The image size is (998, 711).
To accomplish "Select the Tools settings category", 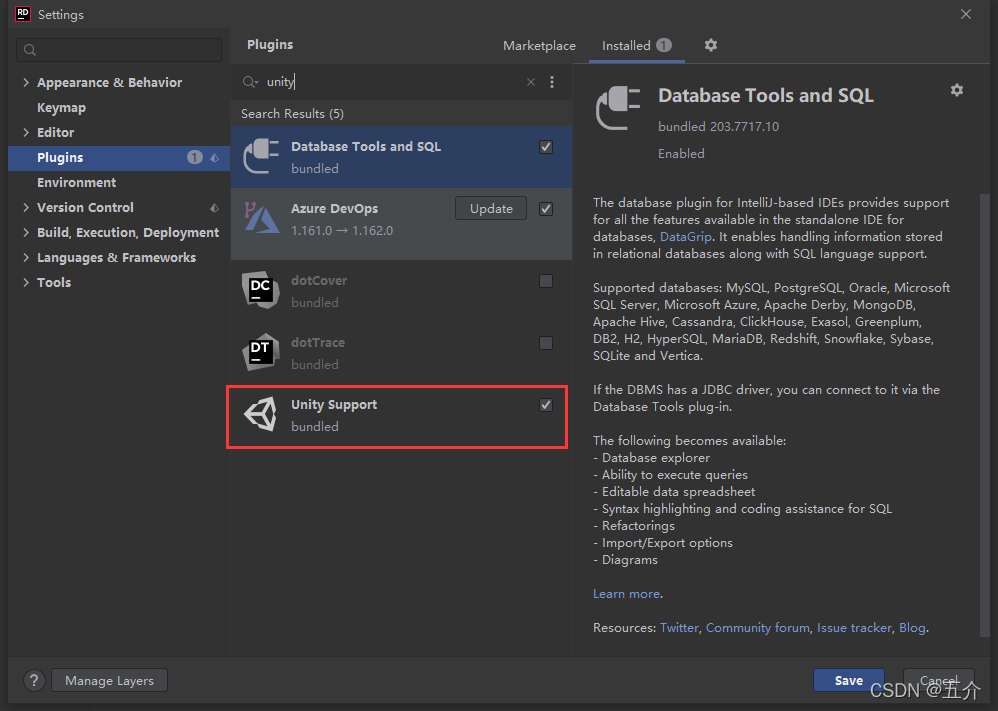I will click(x=54, y=283).
